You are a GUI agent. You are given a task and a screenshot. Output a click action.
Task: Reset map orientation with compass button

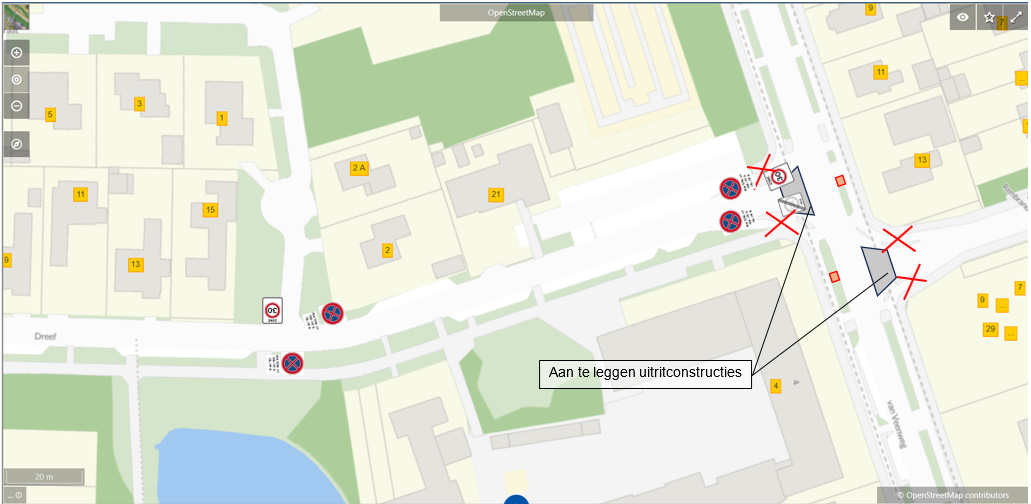[16, 144]
